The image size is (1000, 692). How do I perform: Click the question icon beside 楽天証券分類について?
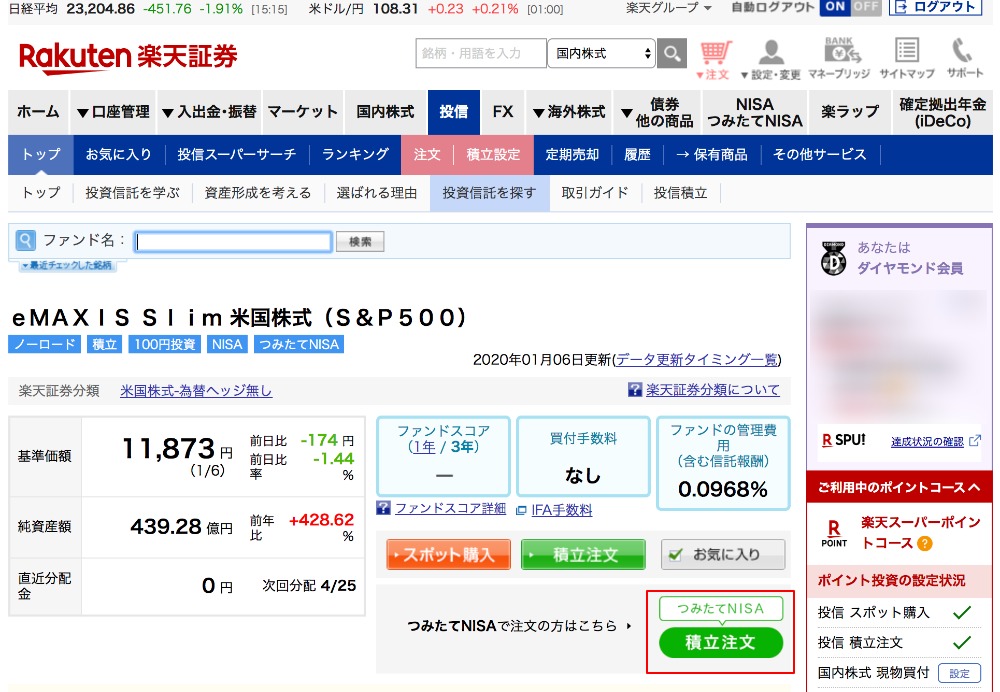635,390
